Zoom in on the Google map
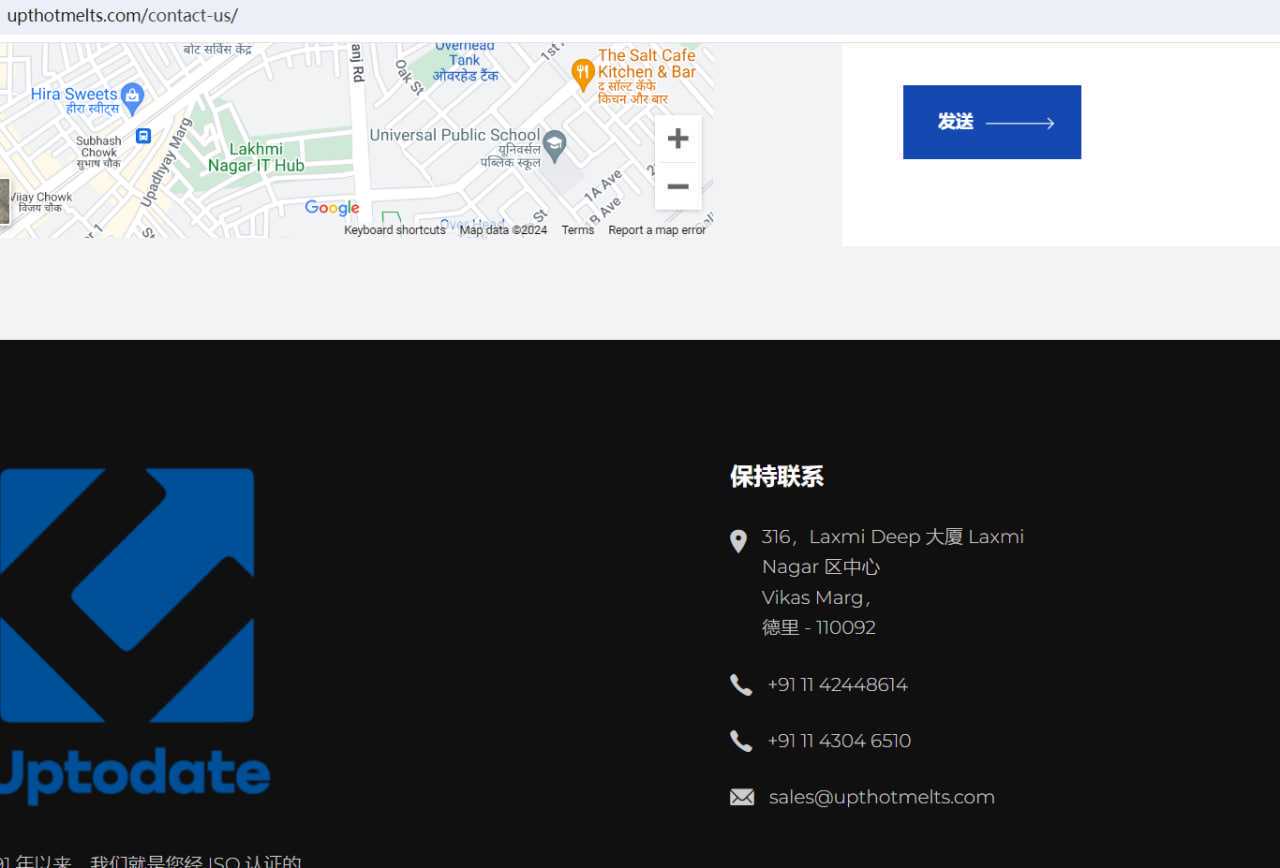Viewport: 1280px width, 868px height. point(678,138)
